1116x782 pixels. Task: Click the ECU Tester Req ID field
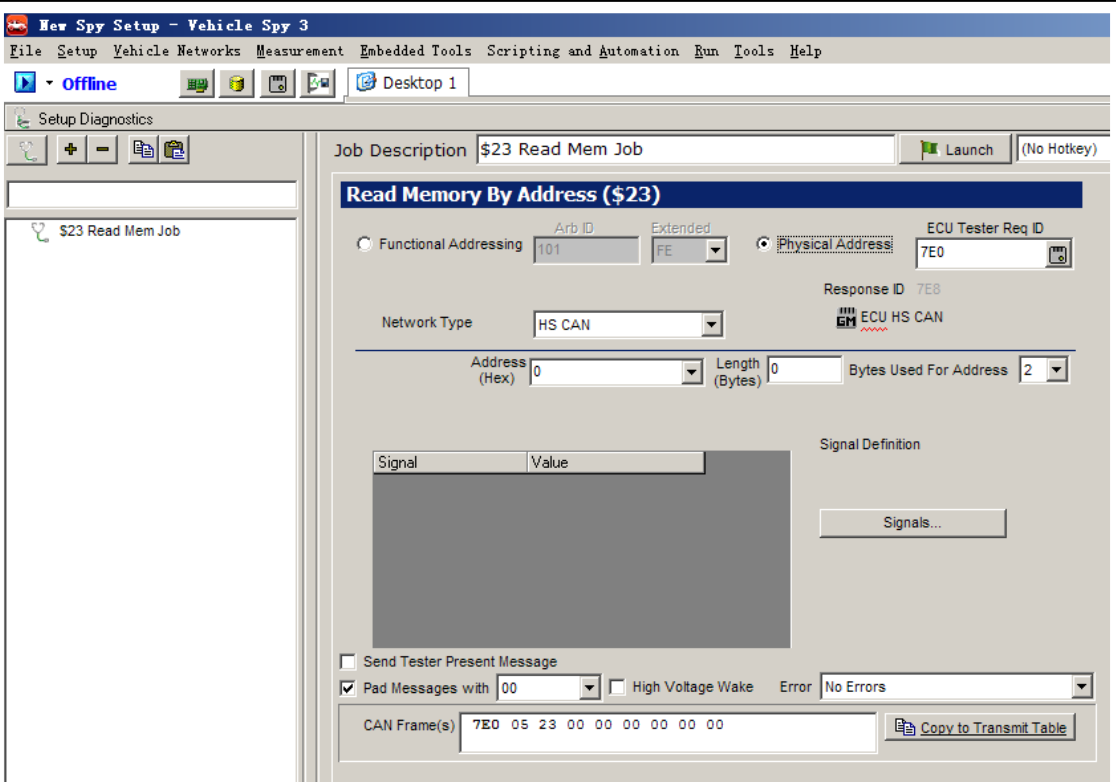(981, 253)
